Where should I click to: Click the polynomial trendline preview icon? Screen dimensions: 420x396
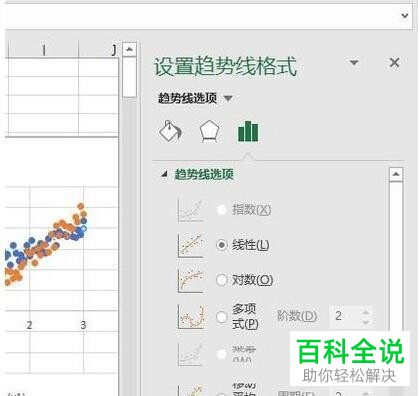coord(191,316)
